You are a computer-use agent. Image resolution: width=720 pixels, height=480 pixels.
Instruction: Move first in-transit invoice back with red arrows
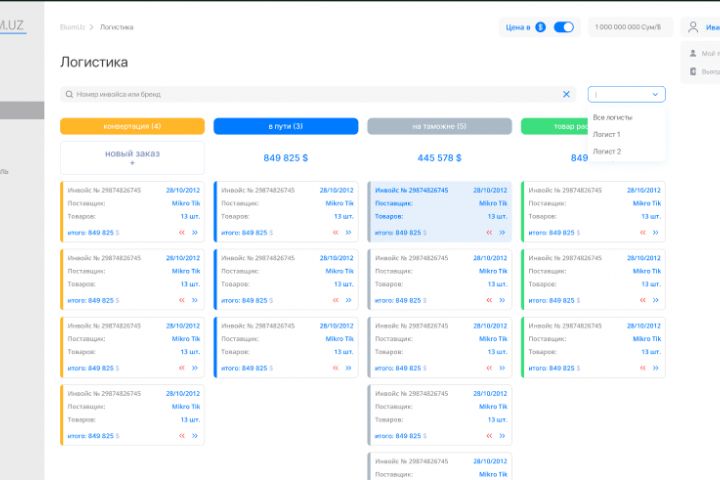336,232
